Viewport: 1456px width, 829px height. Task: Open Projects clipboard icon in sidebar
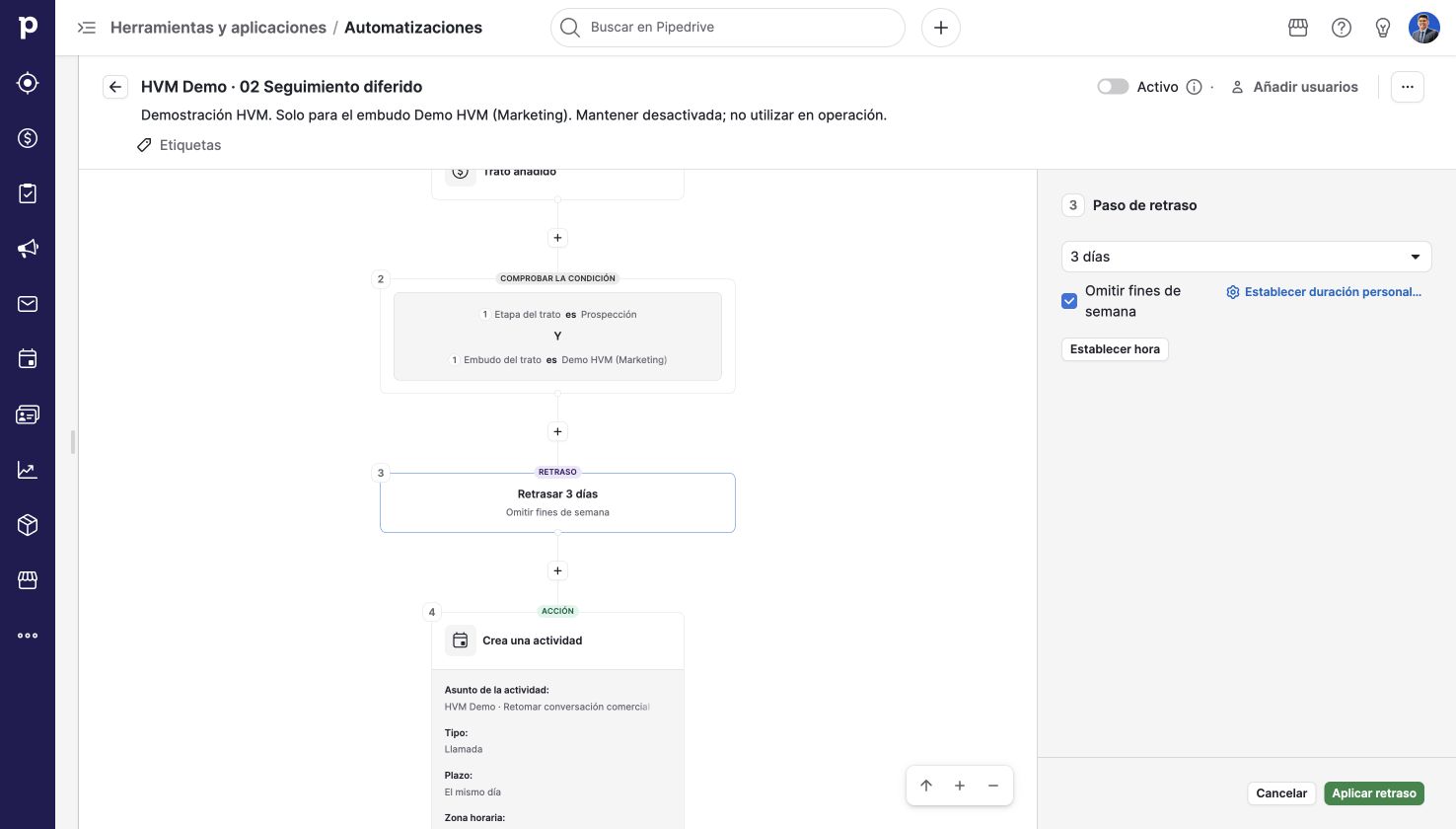pyautogui.click(x=28, y=193)
